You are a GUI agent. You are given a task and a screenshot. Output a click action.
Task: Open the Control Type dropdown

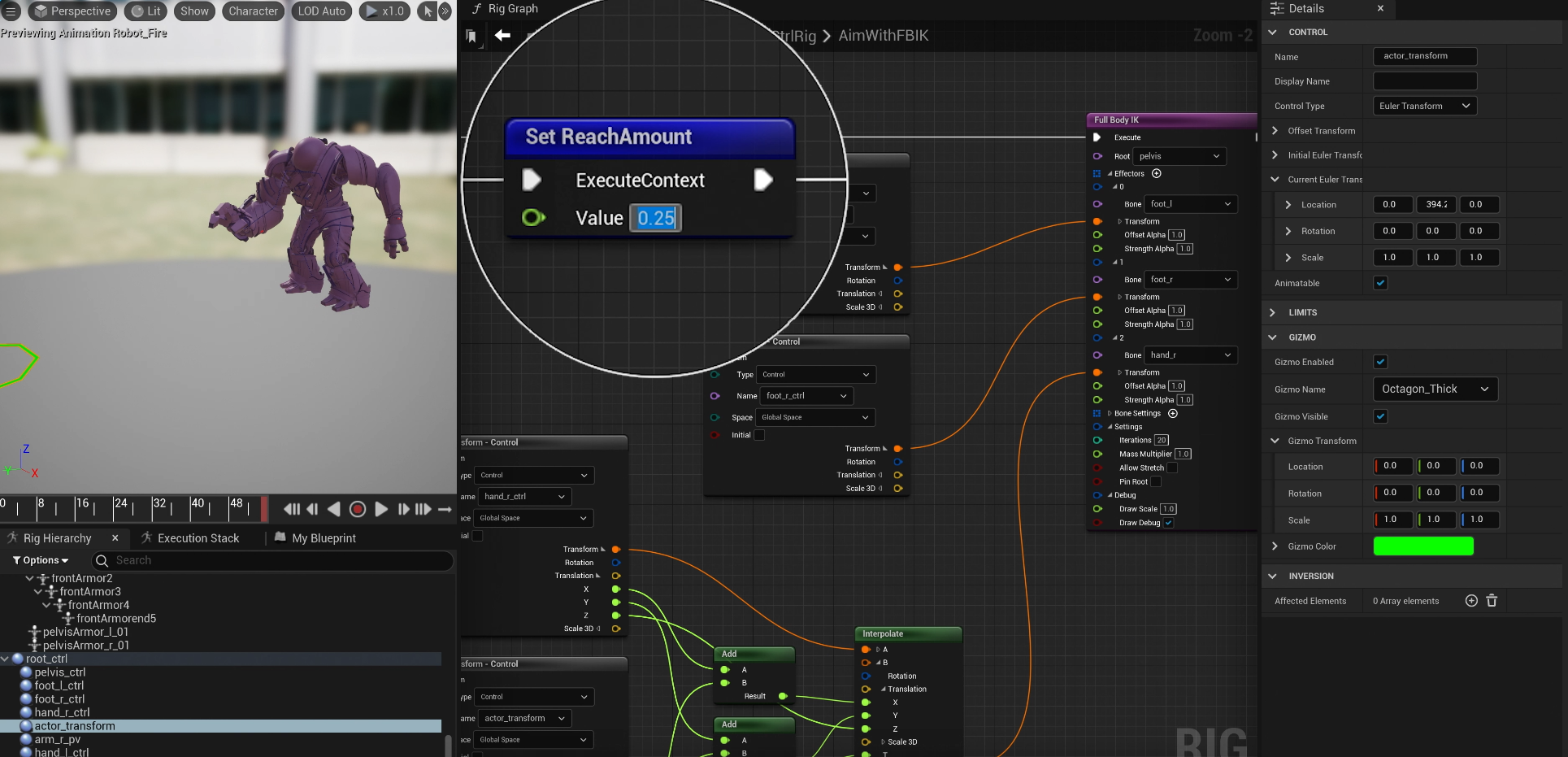(x=1424, y=106)
